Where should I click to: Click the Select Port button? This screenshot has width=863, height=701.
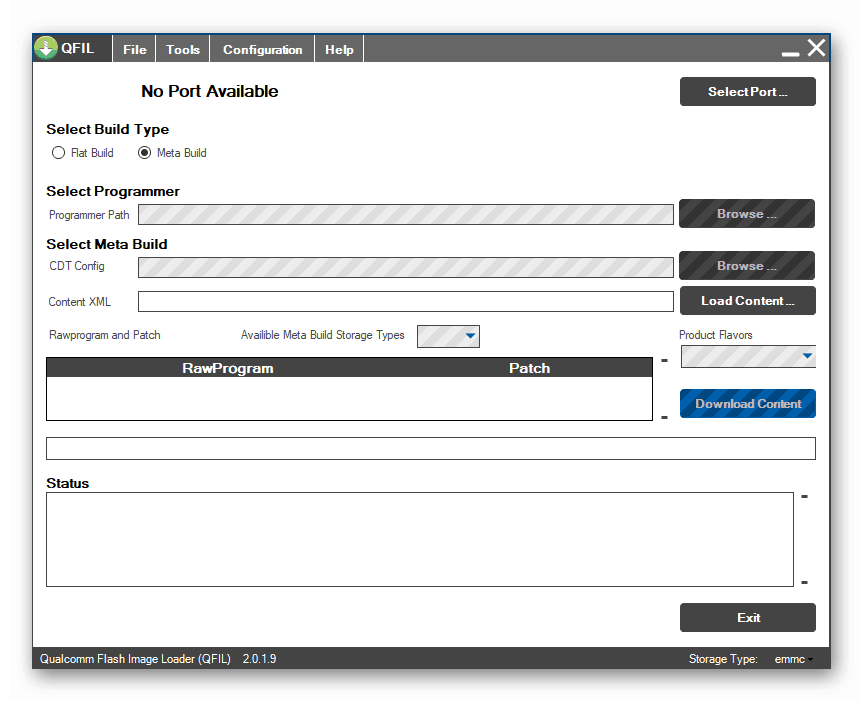(x=747, y=91)
